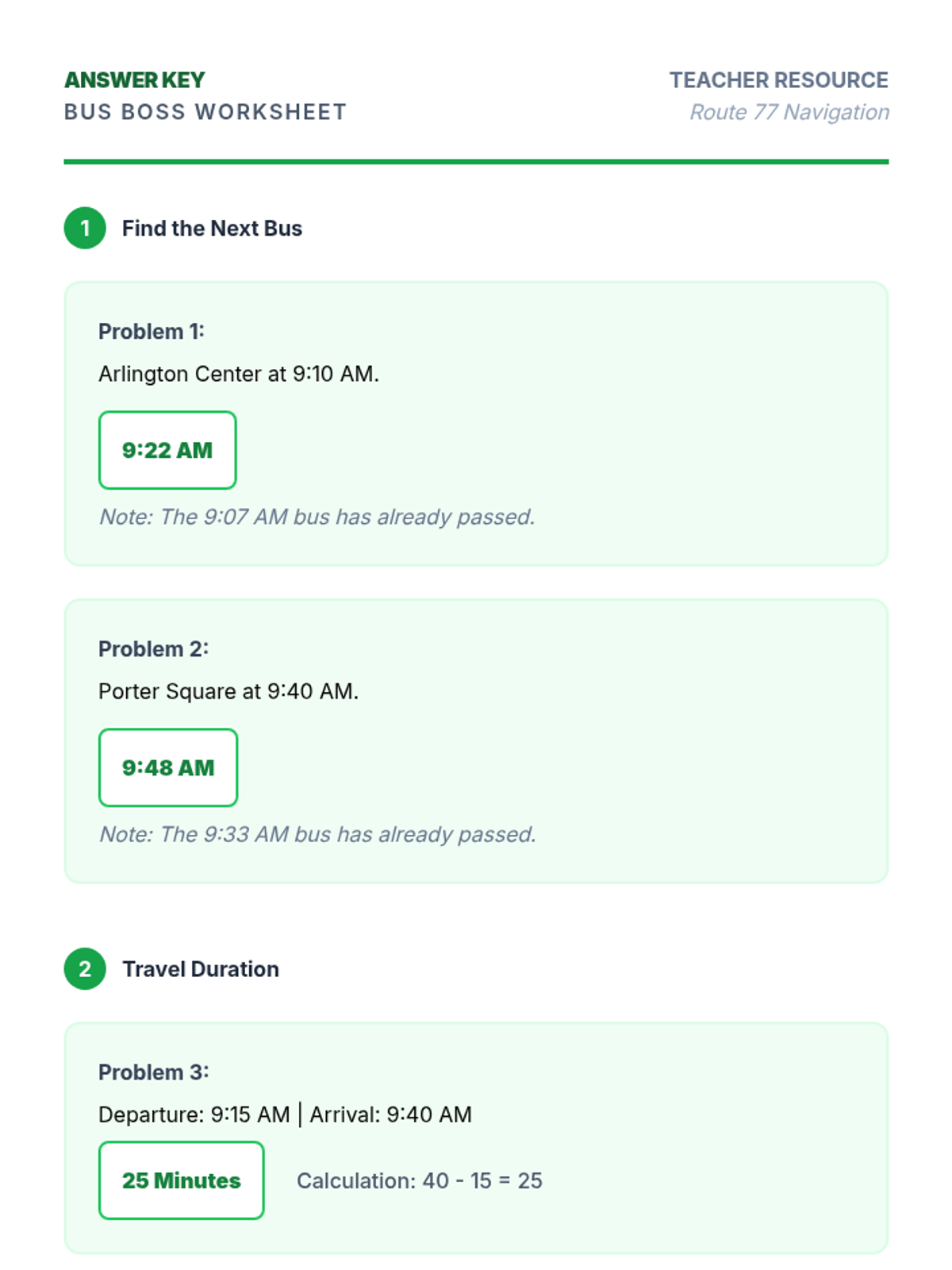Click the green number 2 section badge
Image resolution: width=952 pixels, height=1270 pixels.
click(x=85, y=969)
